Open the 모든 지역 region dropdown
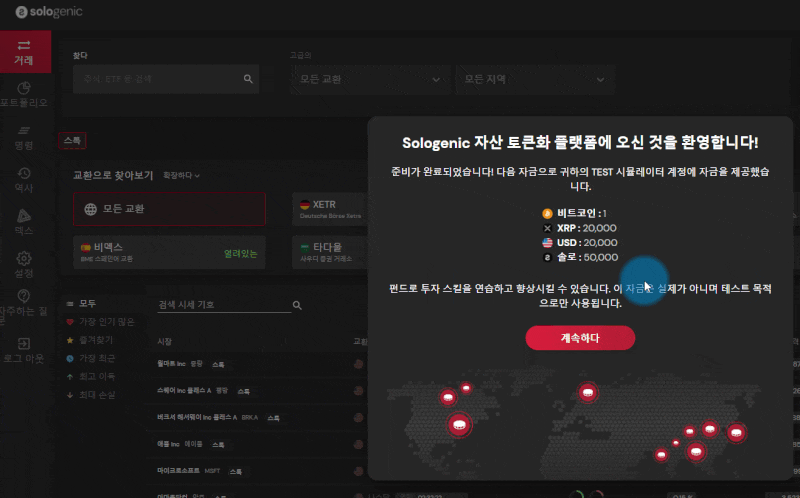800x498 pixels. point(535,80)
